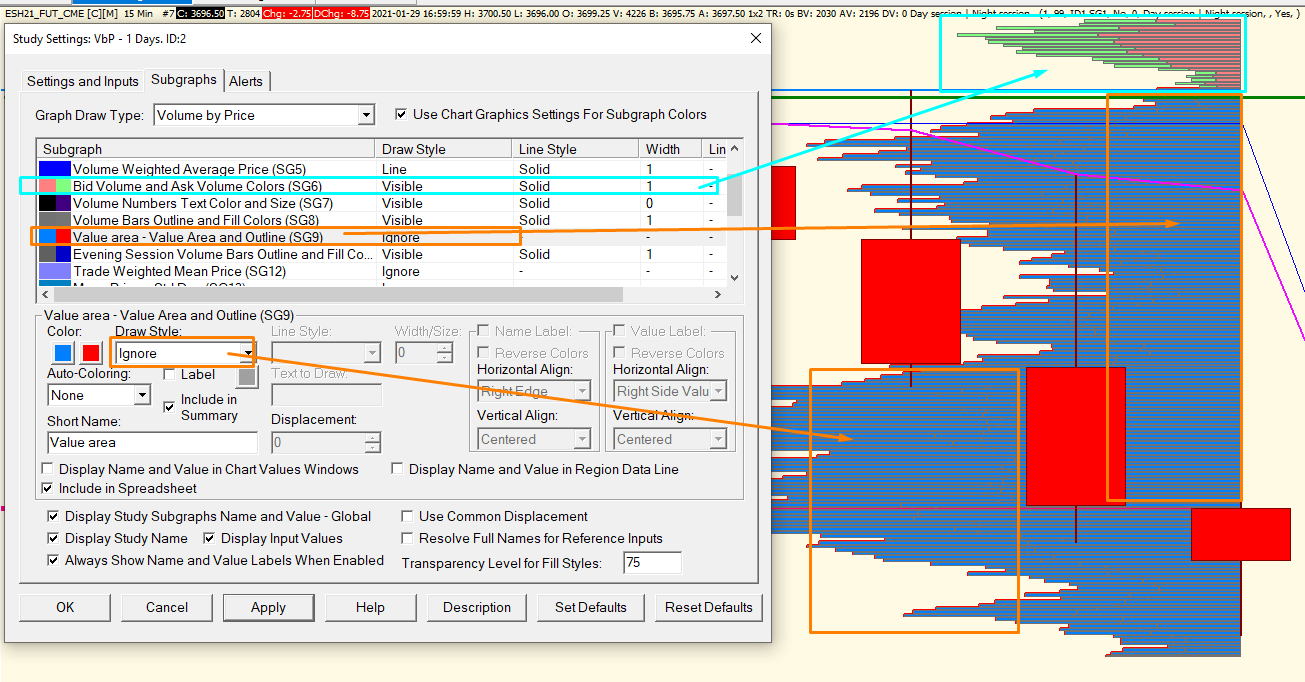Click the Line Style column header
The height and width of the screenshot is (682, 1305).
pos(575,149)
